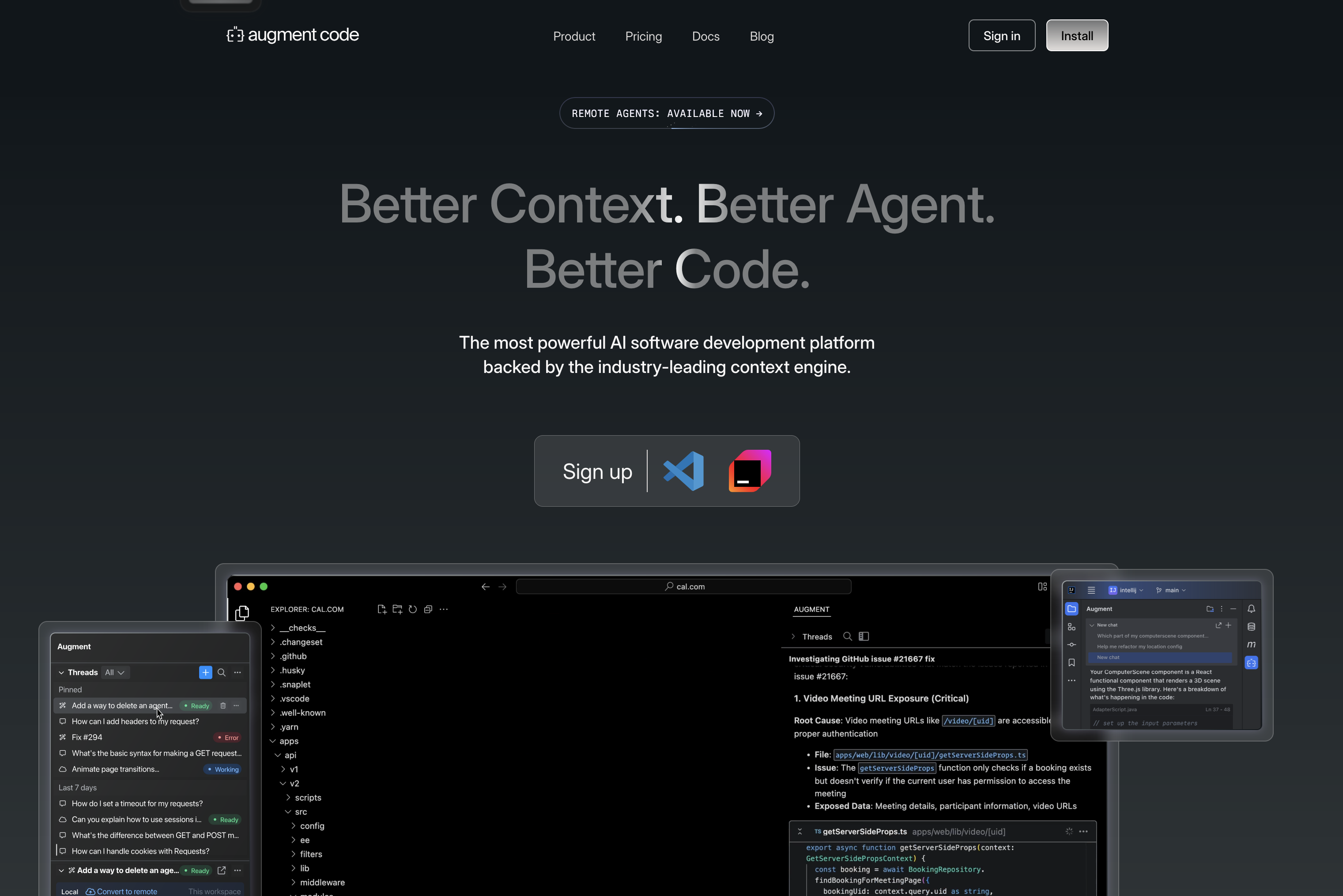
Task: Open the Threads 'All' filter dropdown
Action: [x=115, y=673]
